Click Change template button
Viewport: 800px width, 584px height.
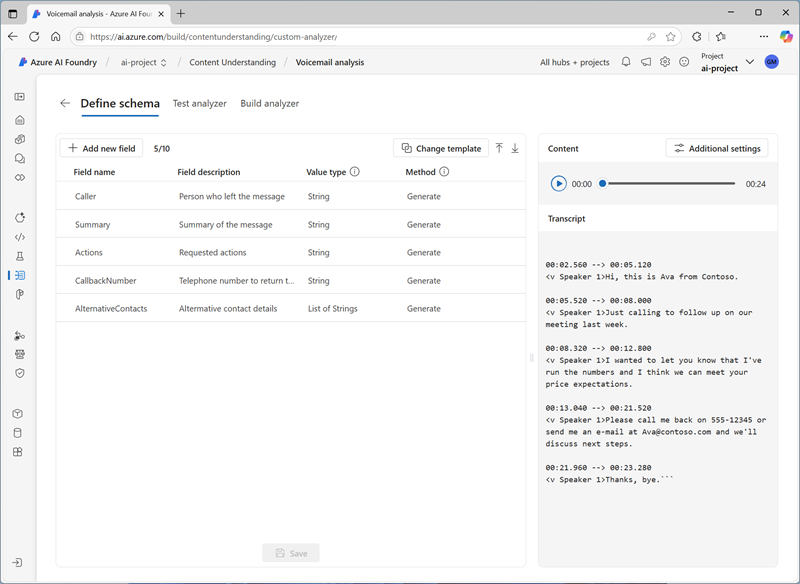click(x=441, y=148)
